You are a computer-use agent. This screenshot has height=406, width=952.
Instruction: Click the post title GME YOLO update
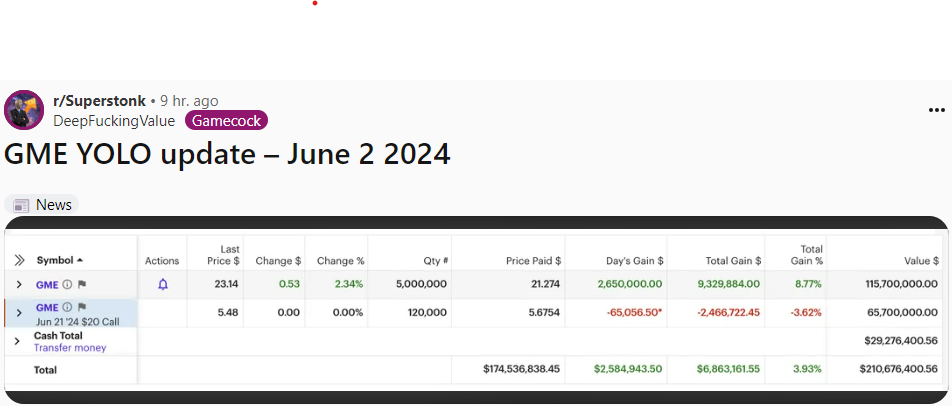click(x=227, y=154)
